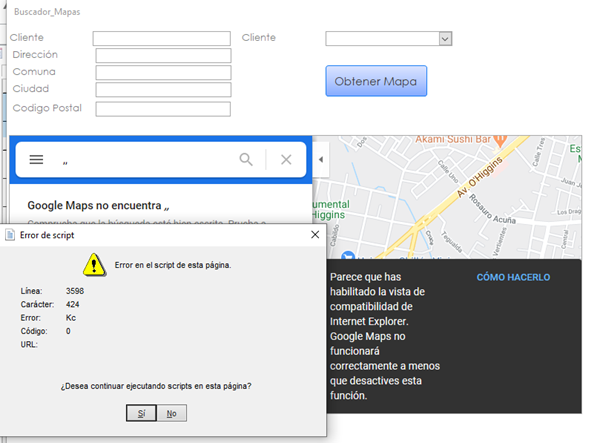Focus the first Cliente text field
Image resolution: width=600 pixels, height=443 pixels.
[x=161, y=39]
